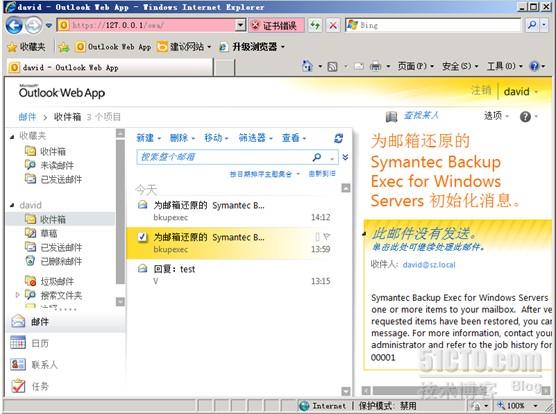This screenshot has height=414, width=556.
Task: Open the Upgrade Browser (升级浏览器) favorites item
Action: [x=252, y=47]
